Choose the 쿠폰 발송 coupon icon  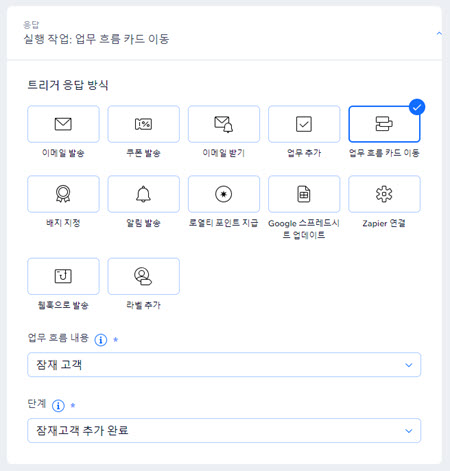click(x=143, y=124)
